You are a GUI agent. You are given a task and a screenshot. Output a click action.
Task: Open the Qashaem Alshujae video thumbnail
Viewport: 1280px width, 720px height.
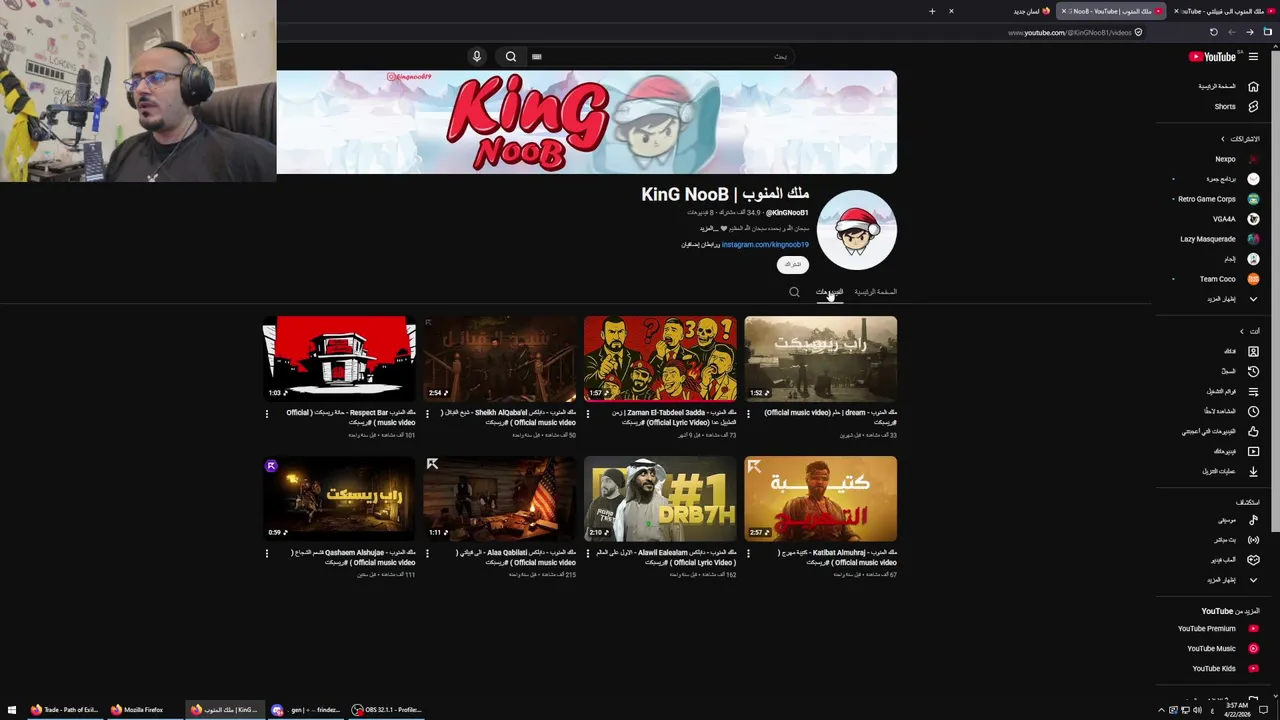tap(339, 498)
